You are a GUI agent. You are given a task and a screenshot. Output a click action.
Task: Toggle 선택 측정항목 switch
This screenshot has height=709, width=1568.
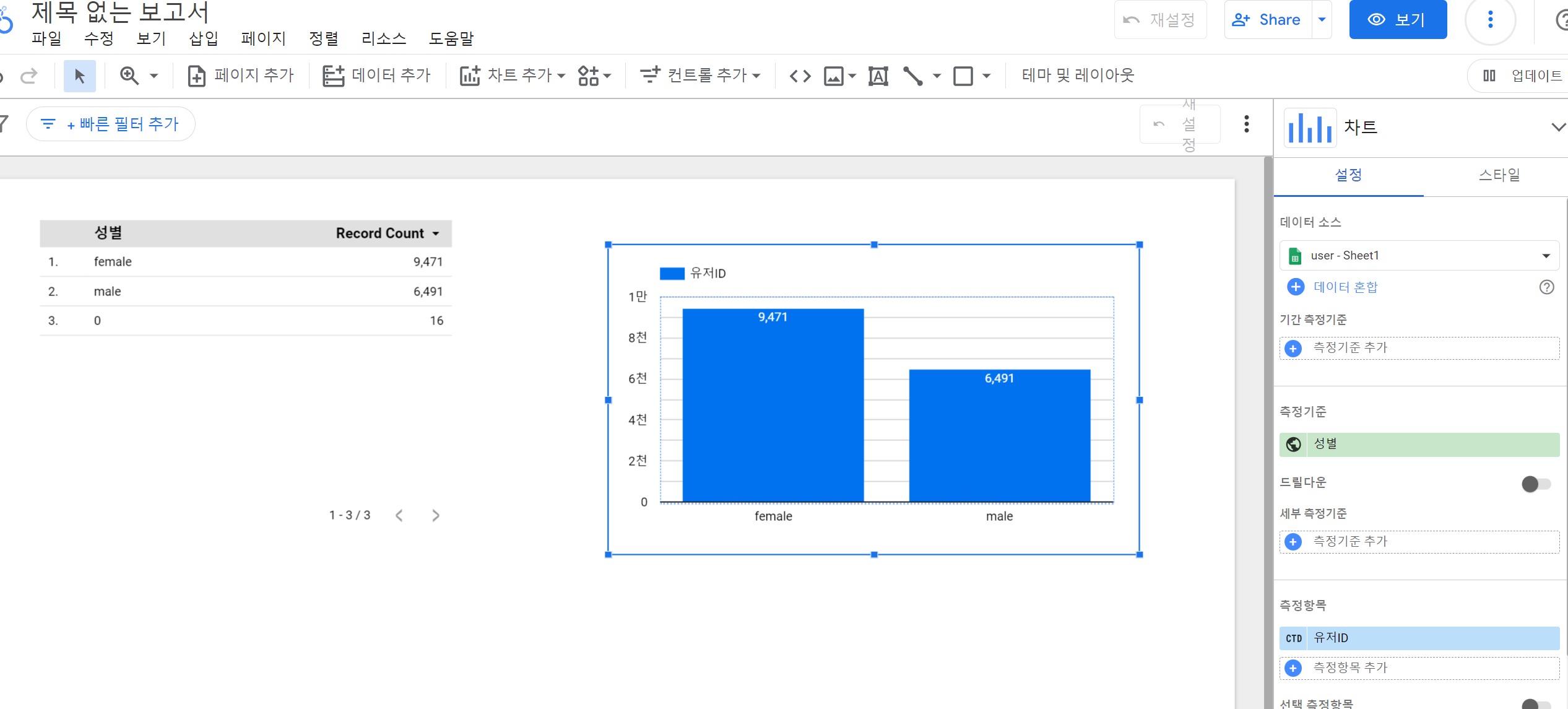(1536, 704)
